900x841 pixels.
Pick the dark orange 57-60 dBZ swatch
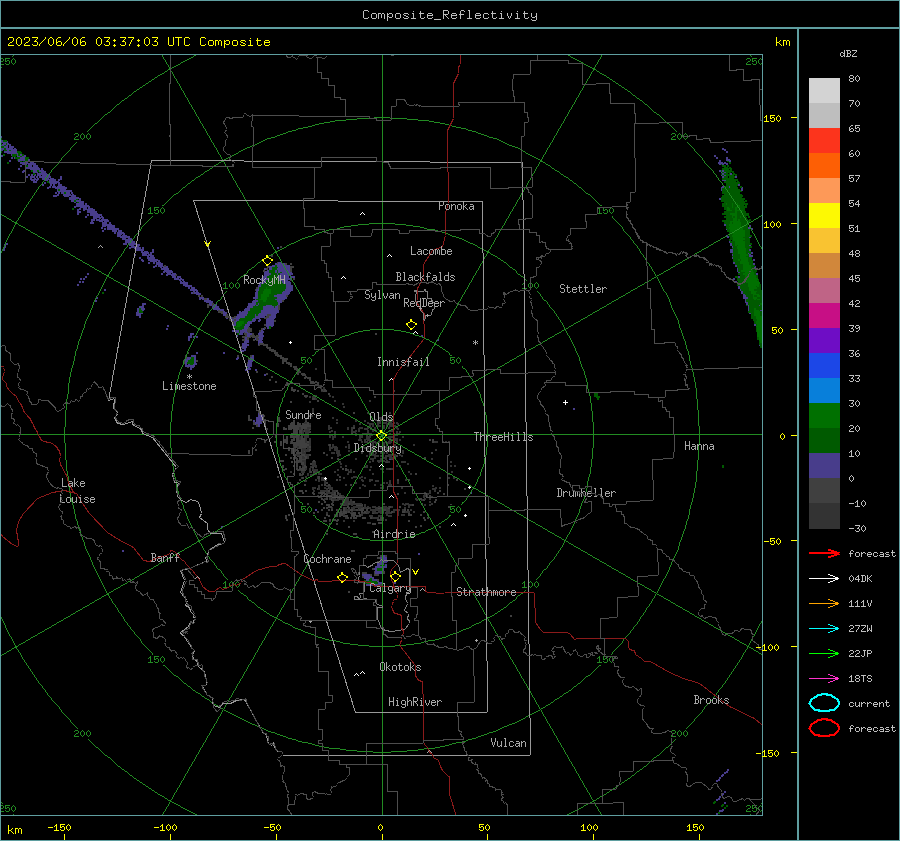coord(824,166)
